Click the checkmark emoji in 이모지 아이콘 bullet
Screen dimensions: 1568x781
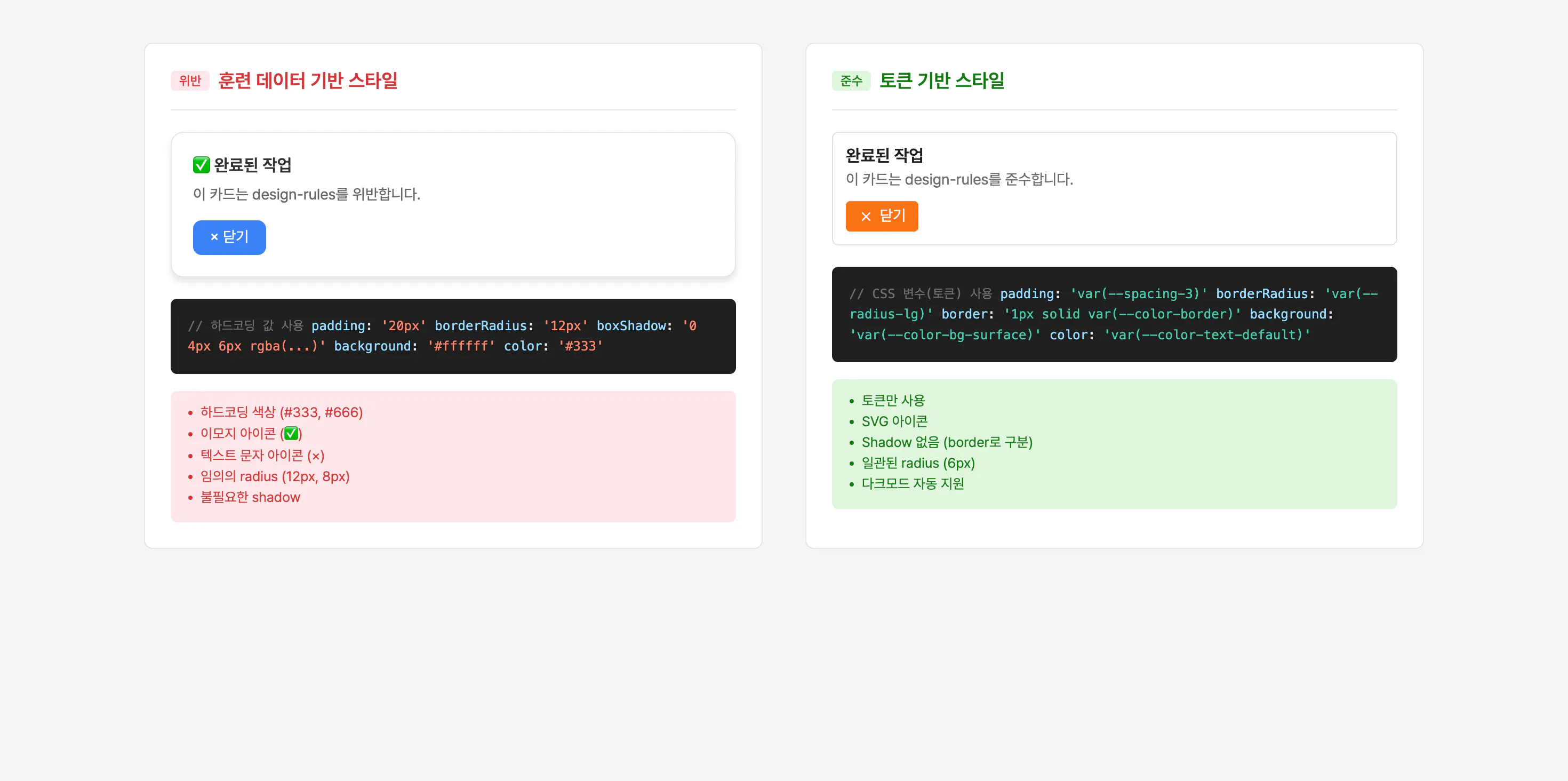[291, 434]
